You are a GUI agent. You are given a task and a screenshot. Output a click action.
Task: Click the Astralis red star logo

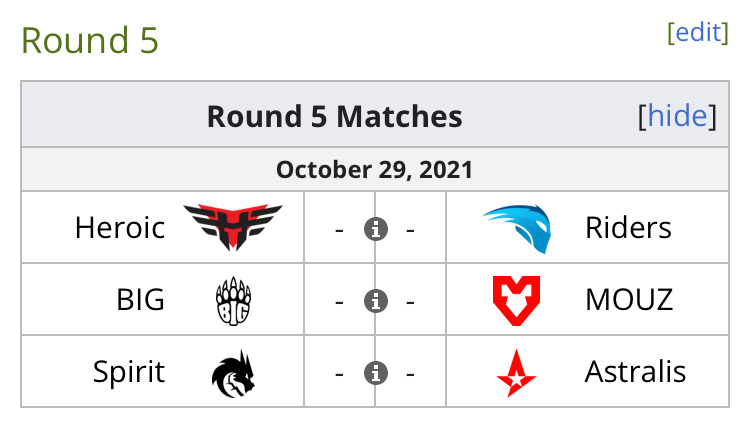coord(517,373)
